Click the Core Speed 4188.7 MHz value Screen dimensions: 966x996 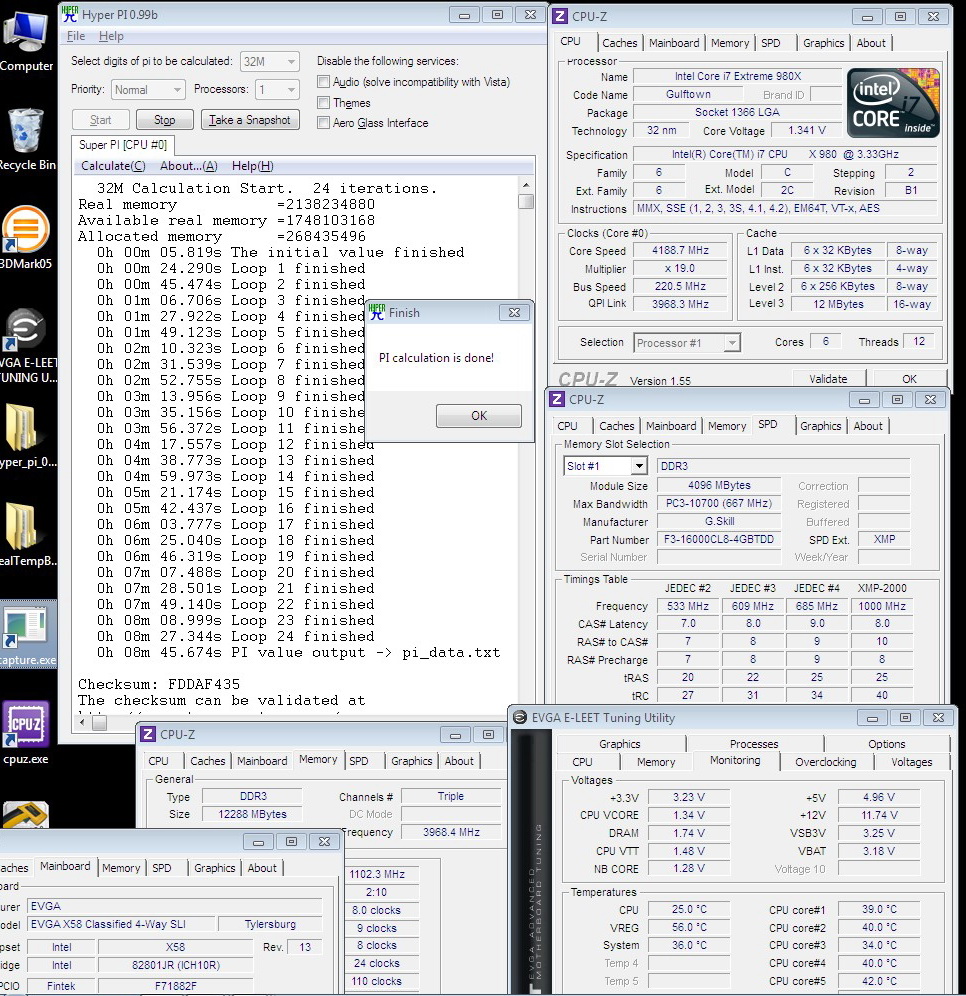pos(680,250)
